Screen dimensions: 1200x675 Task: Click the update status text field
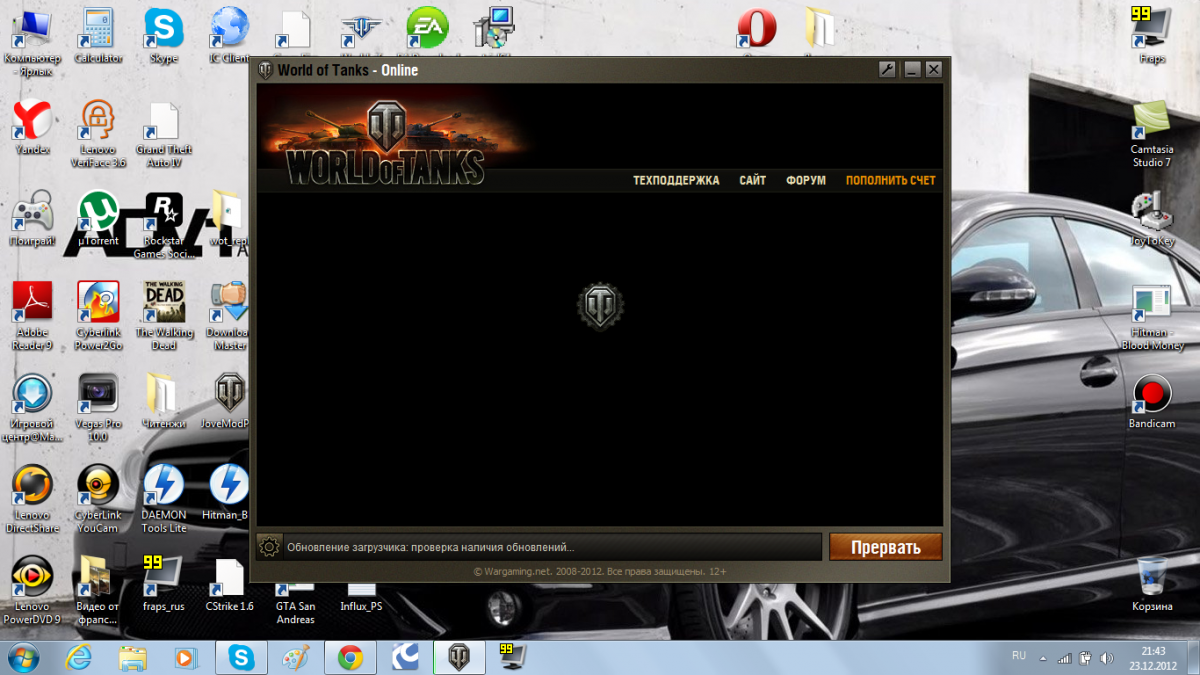coord(552,547)
